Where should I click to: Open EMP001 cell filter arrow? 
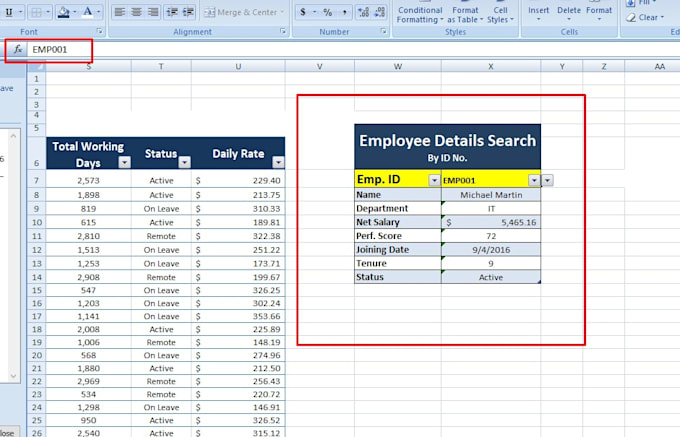pos(534,180)
